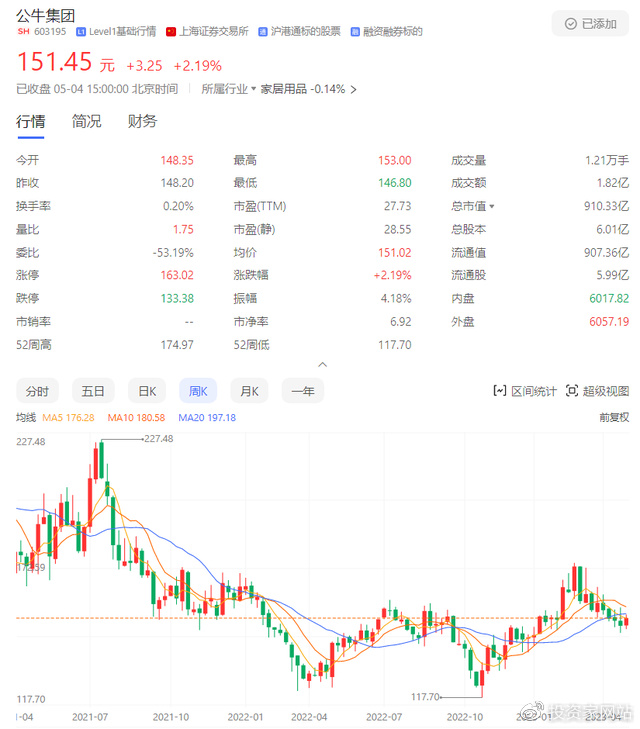The width and height of the screenshot is (640, 729).
Task: Click the Level1基础行情 badge icon
Action: (81, 32)
